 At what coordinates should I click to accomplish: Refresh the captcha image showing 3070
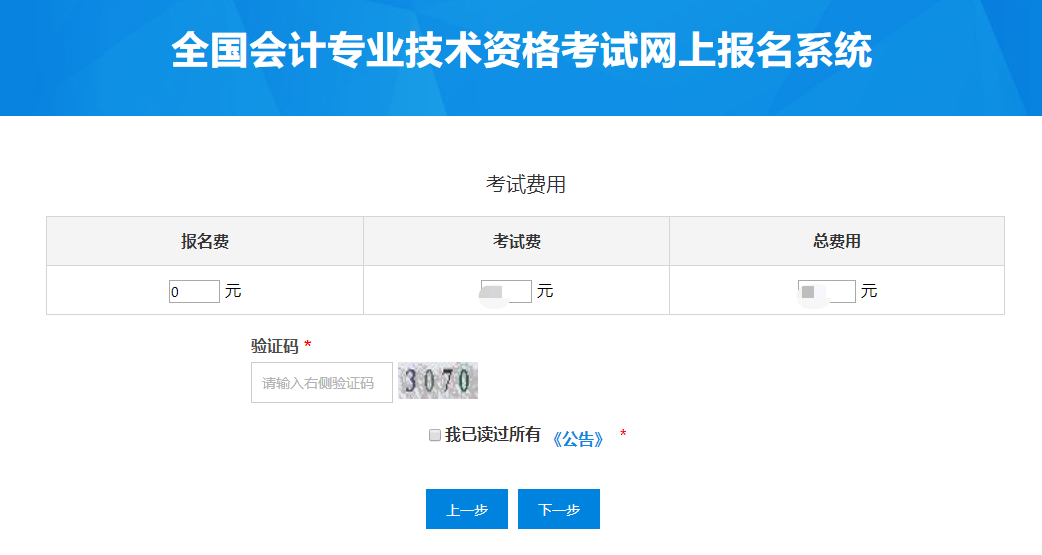pyautogui.click(x=438, y=381)
